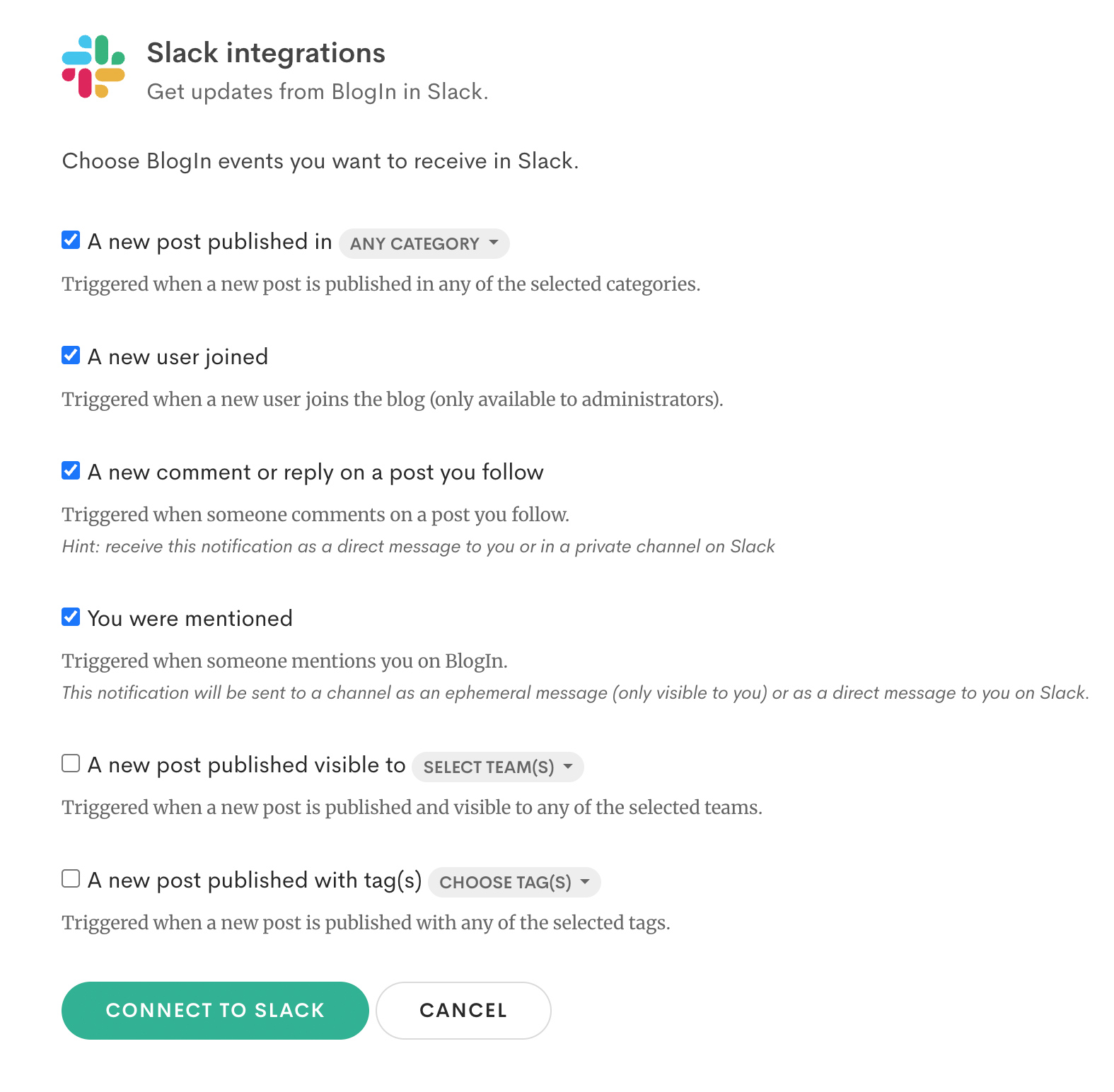Cancel the Slack integration setup

pyautogui.click(x=463, y=1010)
